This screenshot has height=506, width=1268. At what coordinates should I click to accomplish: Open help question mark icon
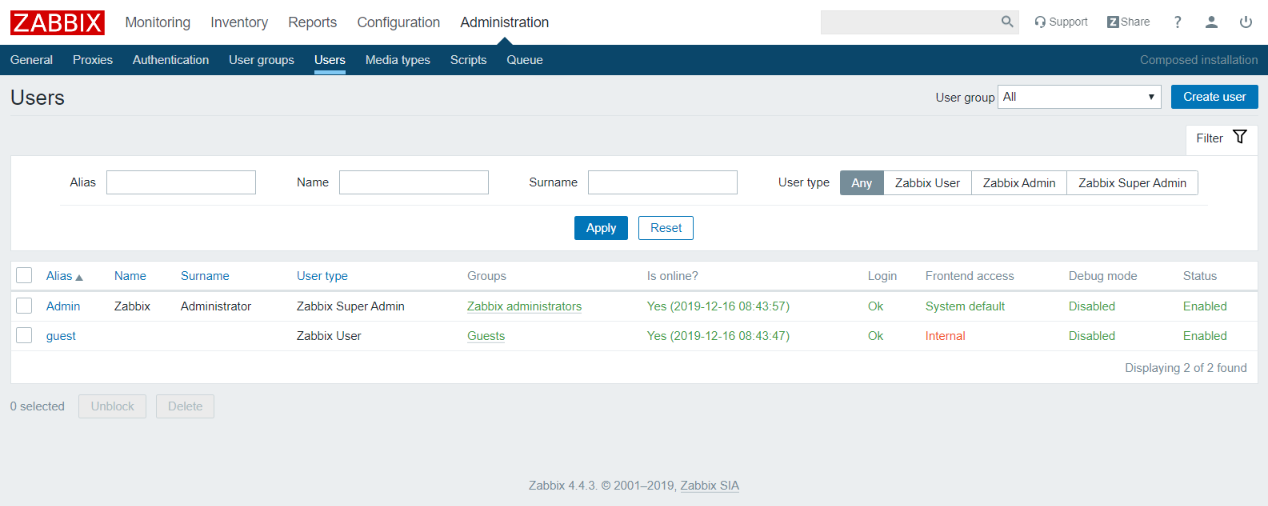click(1178, 22)
